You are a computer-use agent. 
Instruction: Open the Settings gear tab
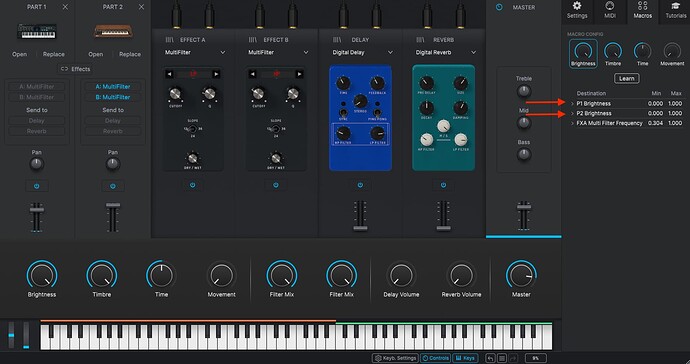click(x=576, y=10)
